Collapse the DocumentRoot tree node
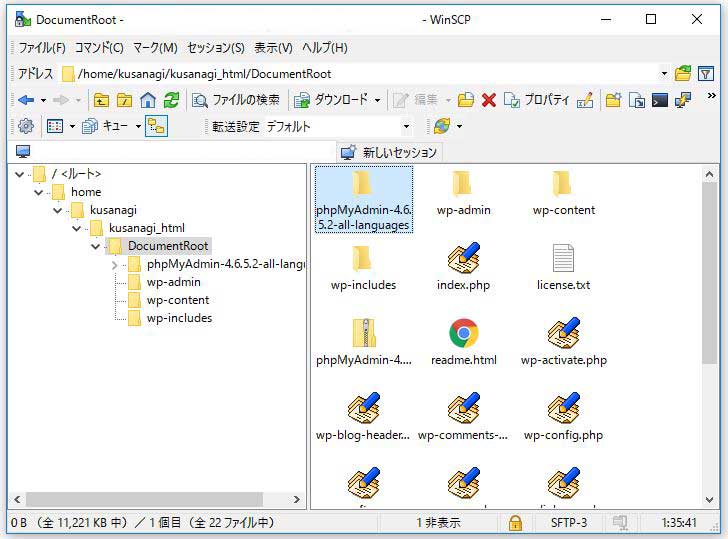The height and width of the screenshot is (539, 728). point(96,247)
